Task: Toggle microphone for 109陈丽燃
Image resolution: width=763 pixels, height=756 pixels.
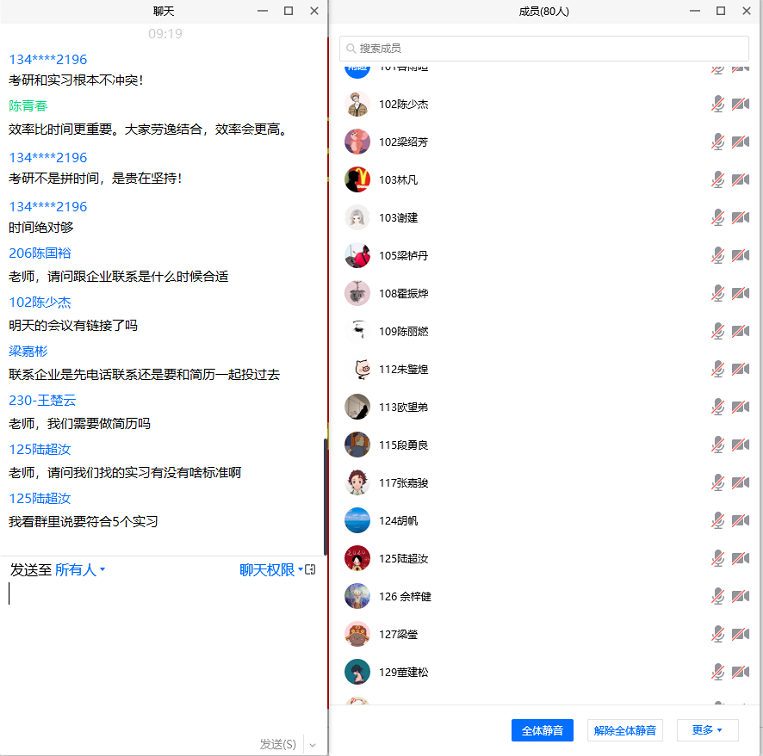Action: point(717,331)
